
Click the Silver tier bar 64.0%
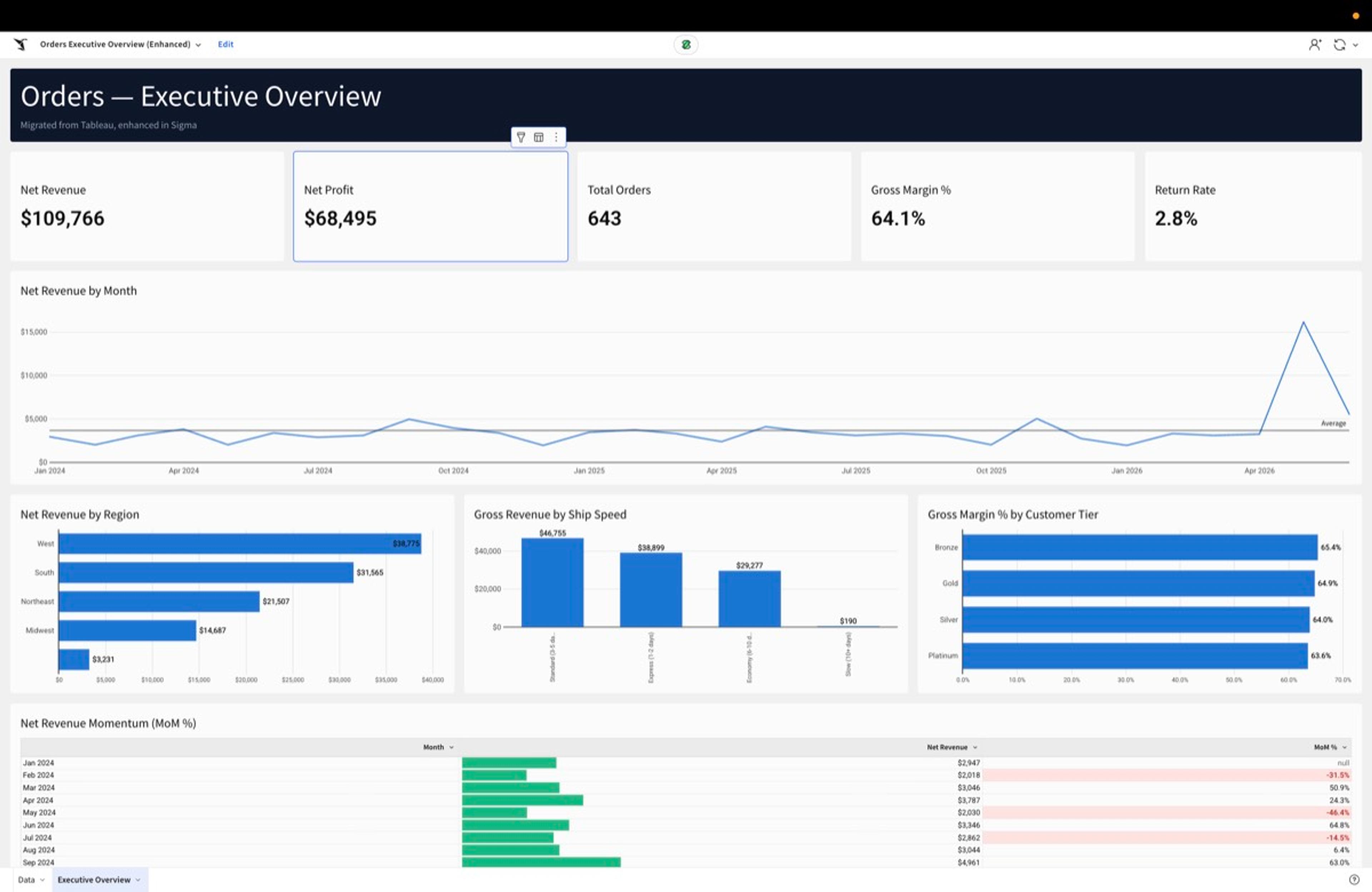coord(1135,620)
